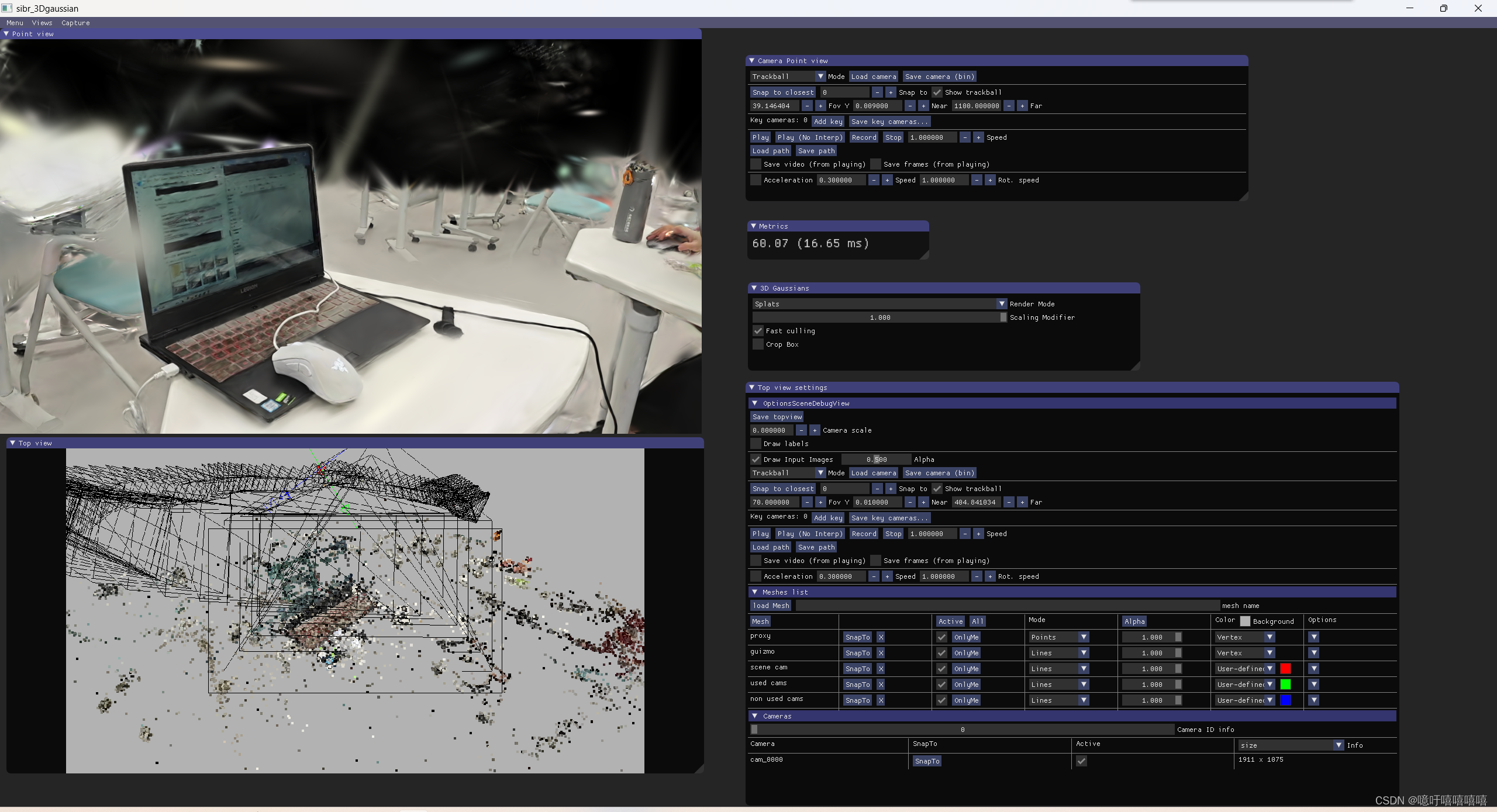Image resolution: width=1497 pixels, height=812 pixels.
Task: Click the Save topview button
Action: (x=777, y=417)
